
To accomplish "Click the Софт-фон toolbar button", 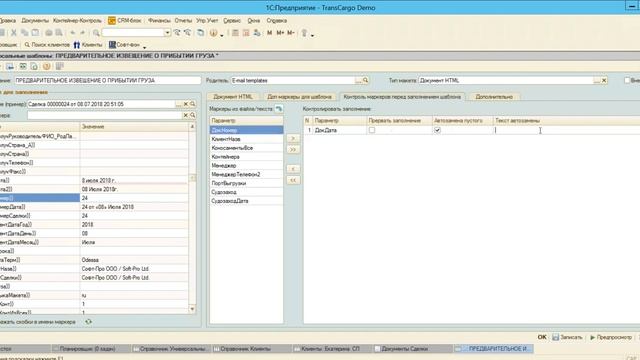I will tap(124, 44).
